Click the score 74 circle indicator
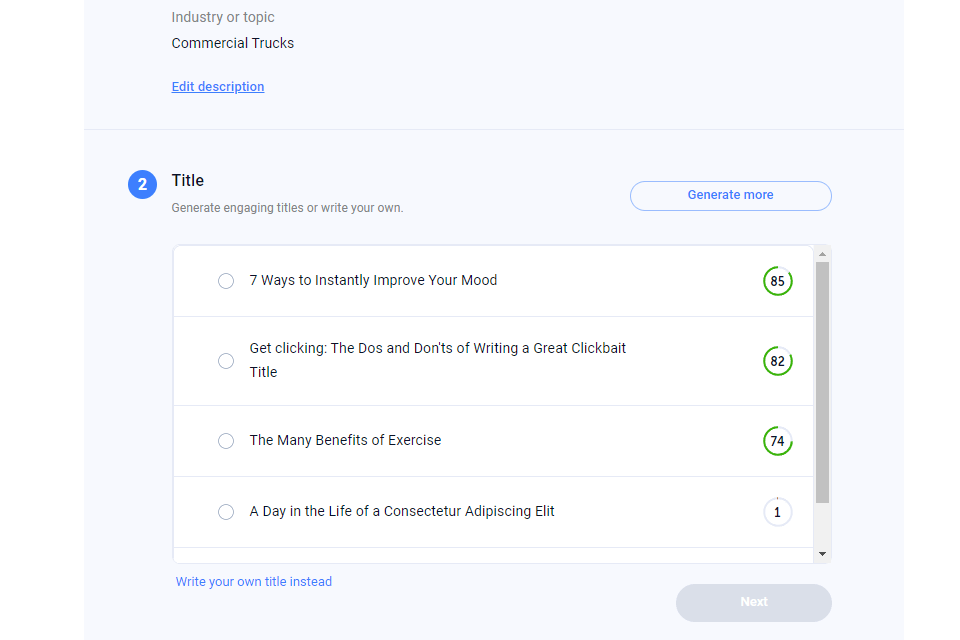960x640 pixels. [x=777, y=441]
